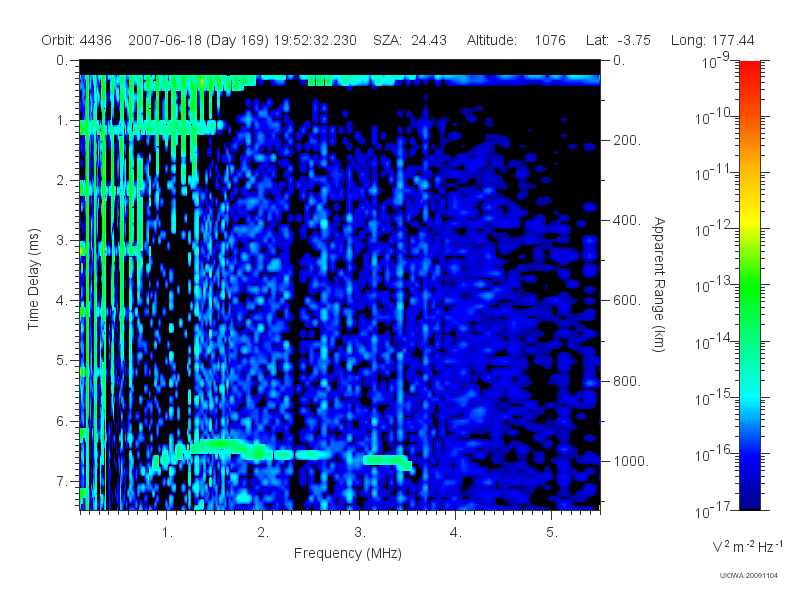Viewport: 800px width, 600px height.
Task: Click the 7. ms time delay tick label
Action: (62, 481)
